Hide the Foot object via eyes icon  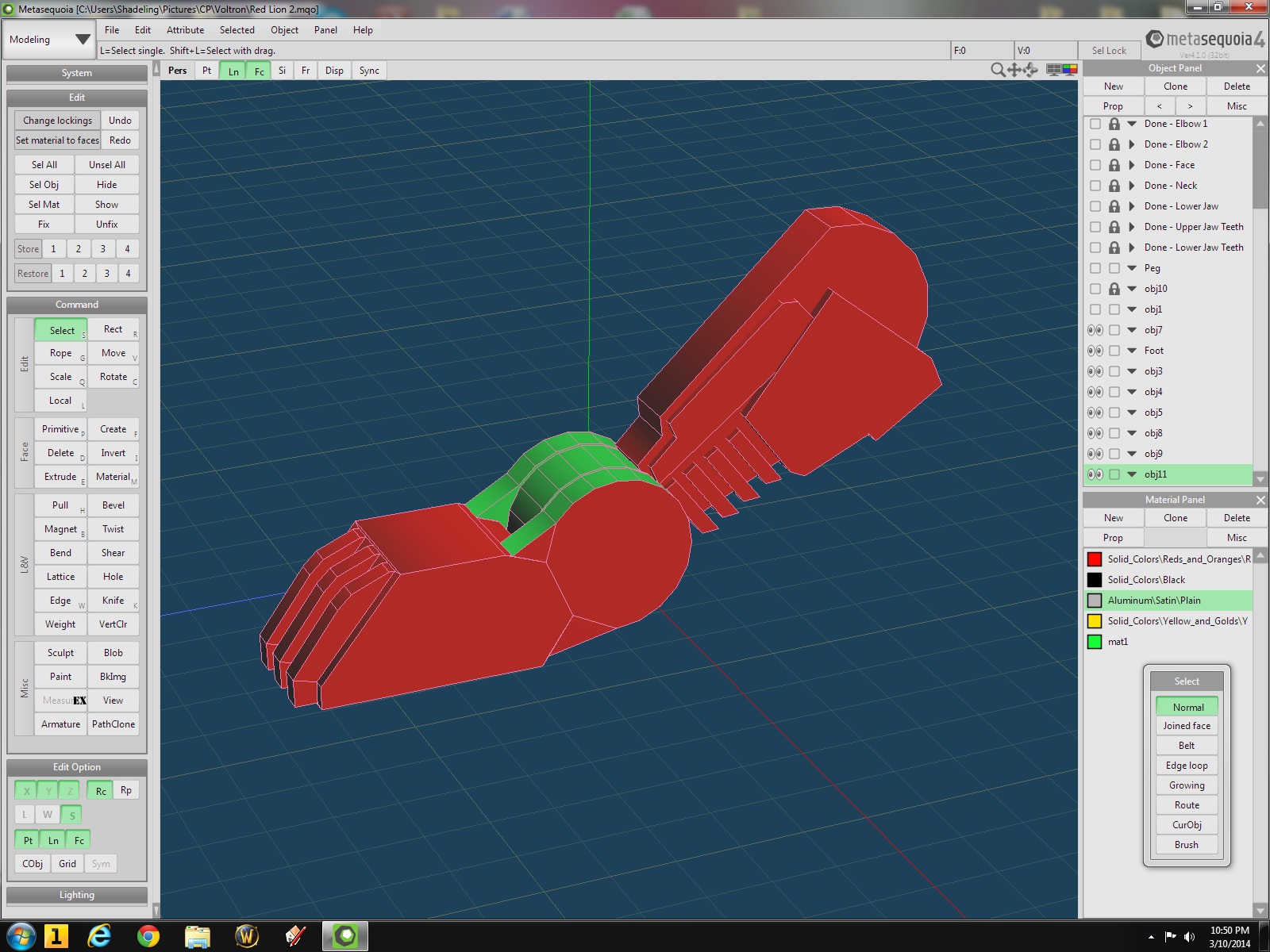(1095, 351)
